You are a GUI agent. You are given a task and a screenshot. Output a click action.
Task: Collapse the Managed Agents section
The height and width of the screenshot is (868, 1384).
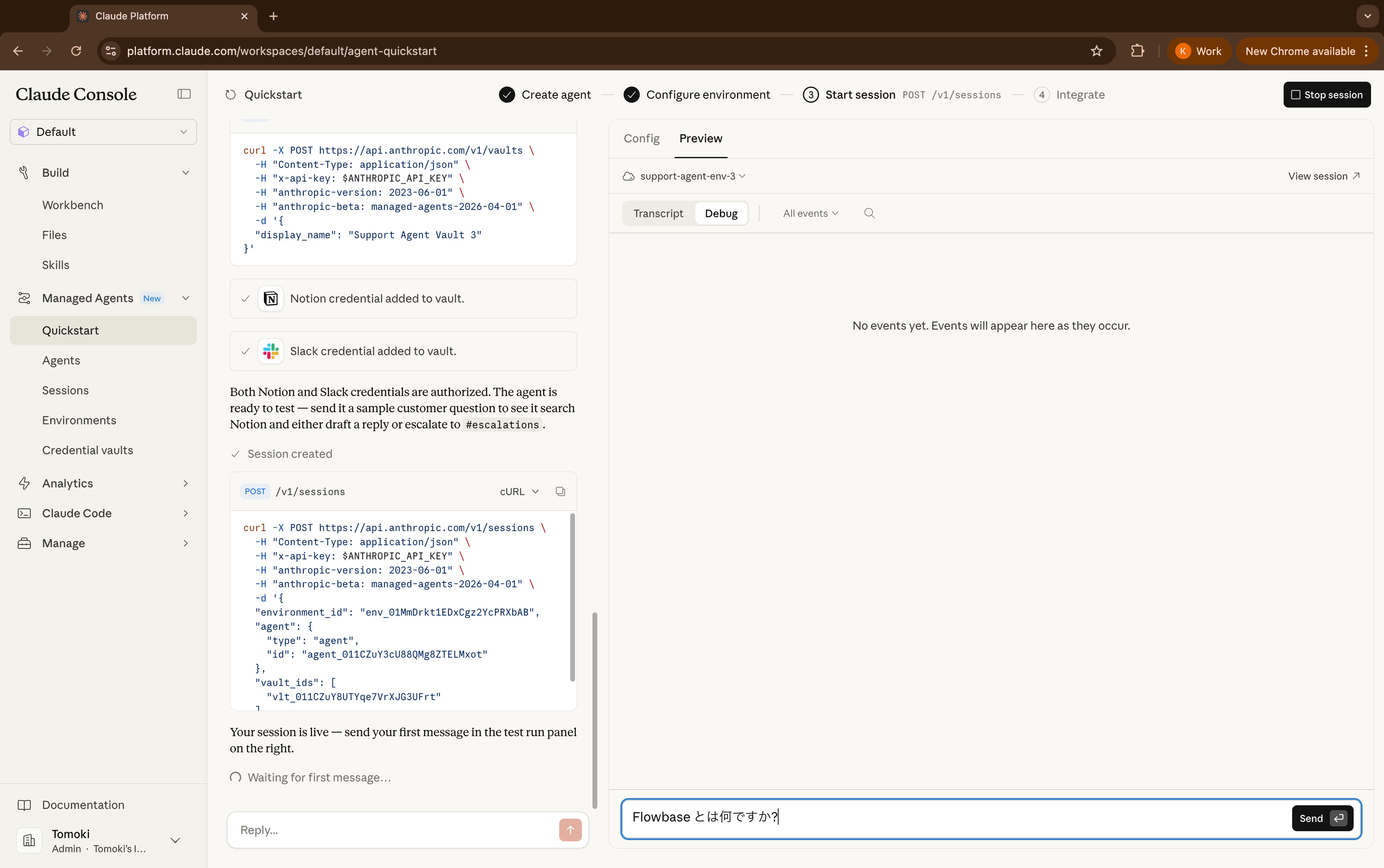pyautogui.click(x=185, y=298)
